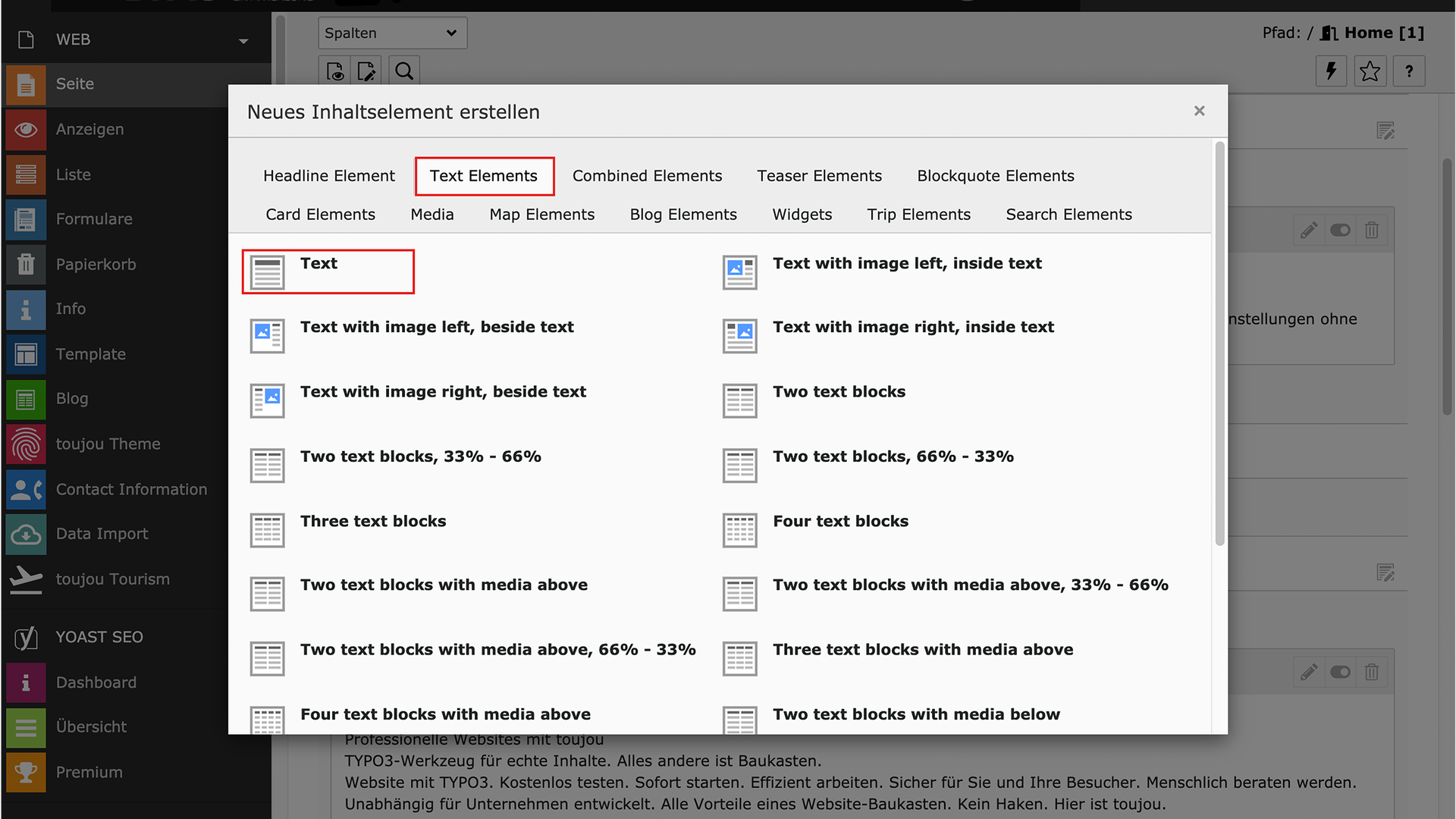This screenshot has height=819, width=1456.
Task: Click the dialog vertical scrollbar
Action: tap(1219, 341)
